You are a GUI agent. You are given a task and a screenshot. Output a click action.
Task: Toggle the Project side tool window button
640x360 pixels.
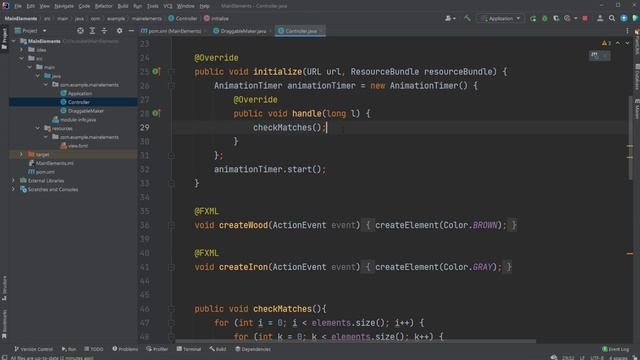pyautogui.click(x=4, y=39)
